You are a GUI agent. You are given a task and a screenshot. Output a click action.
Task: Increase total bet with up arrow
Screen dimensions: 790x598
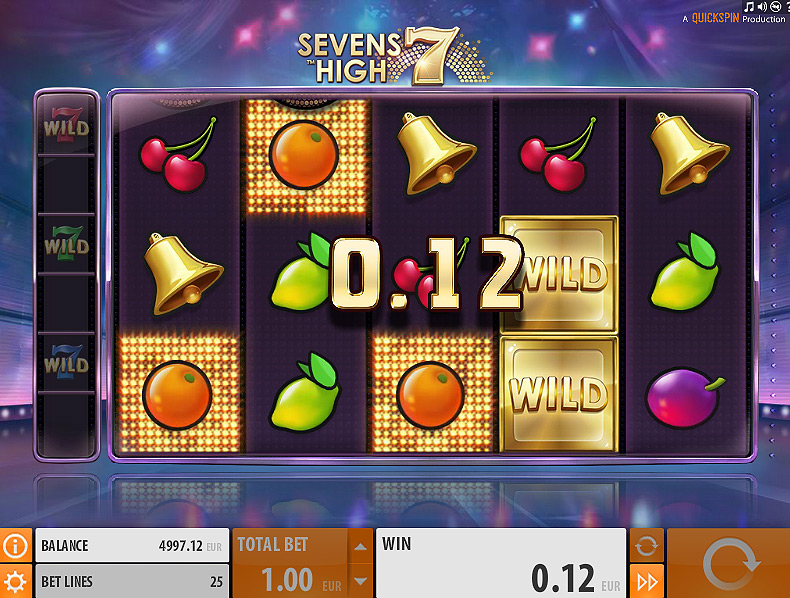360,546
